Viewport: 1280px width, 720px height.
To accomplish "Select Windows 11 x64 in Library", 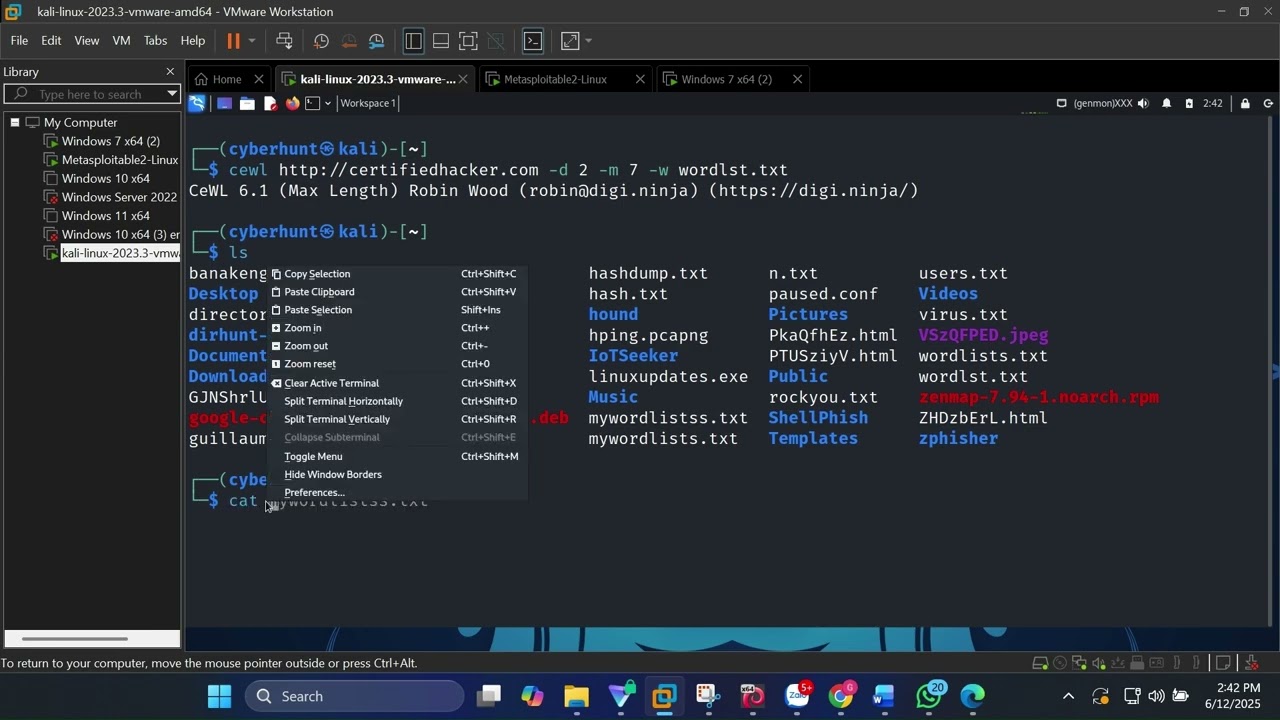I will [105, 216].
